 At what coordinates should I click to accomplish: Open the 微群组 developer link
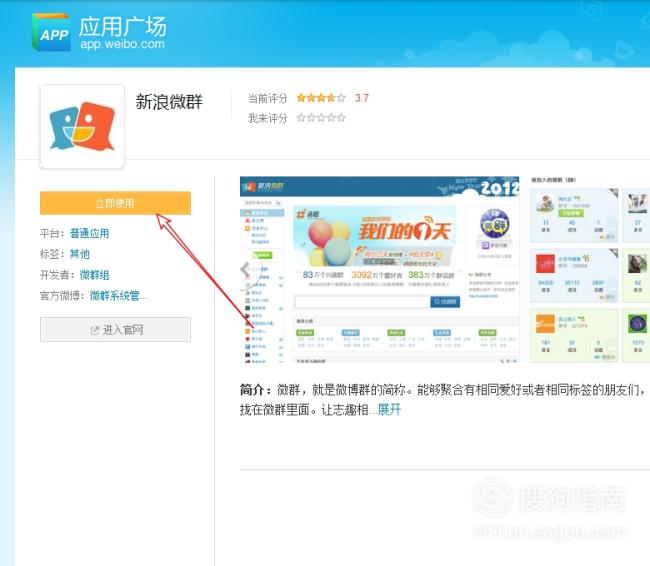coord(95,275)
